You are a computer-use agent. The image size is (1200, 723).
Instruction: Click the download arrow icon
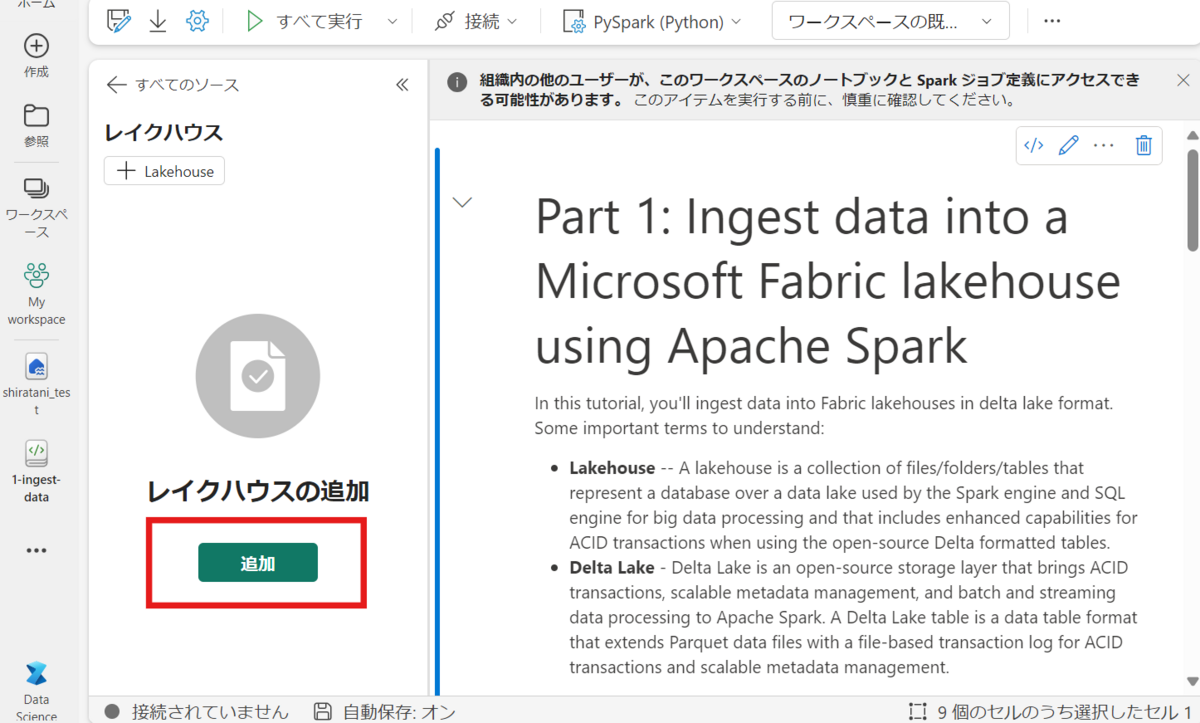point(157,21)
